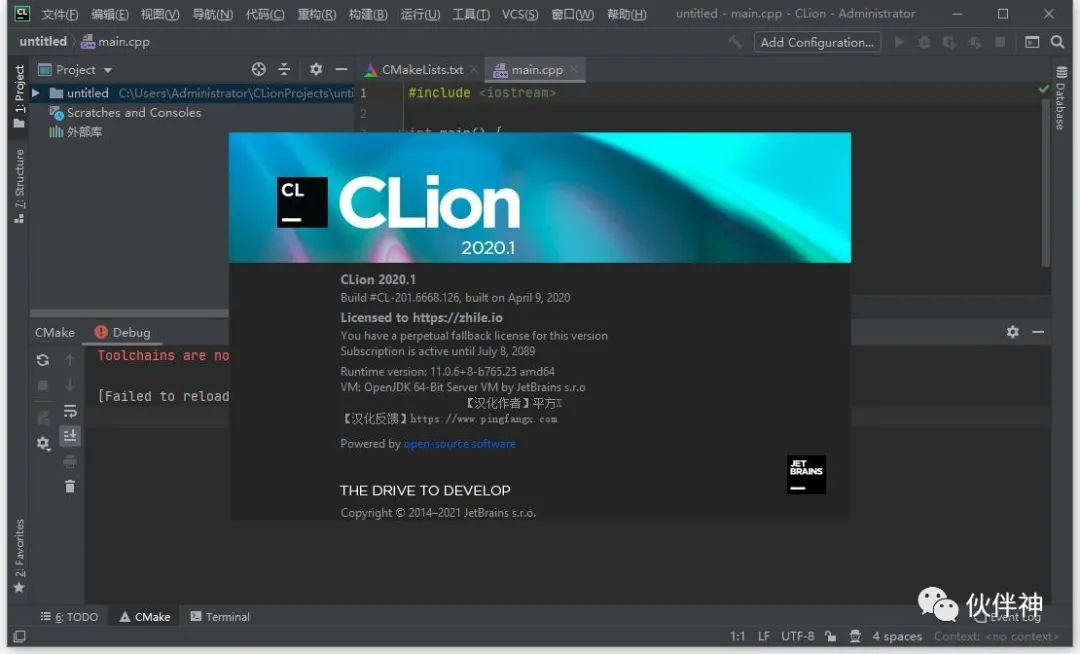Open the 运行(U) menu

[x=420, y=14]
